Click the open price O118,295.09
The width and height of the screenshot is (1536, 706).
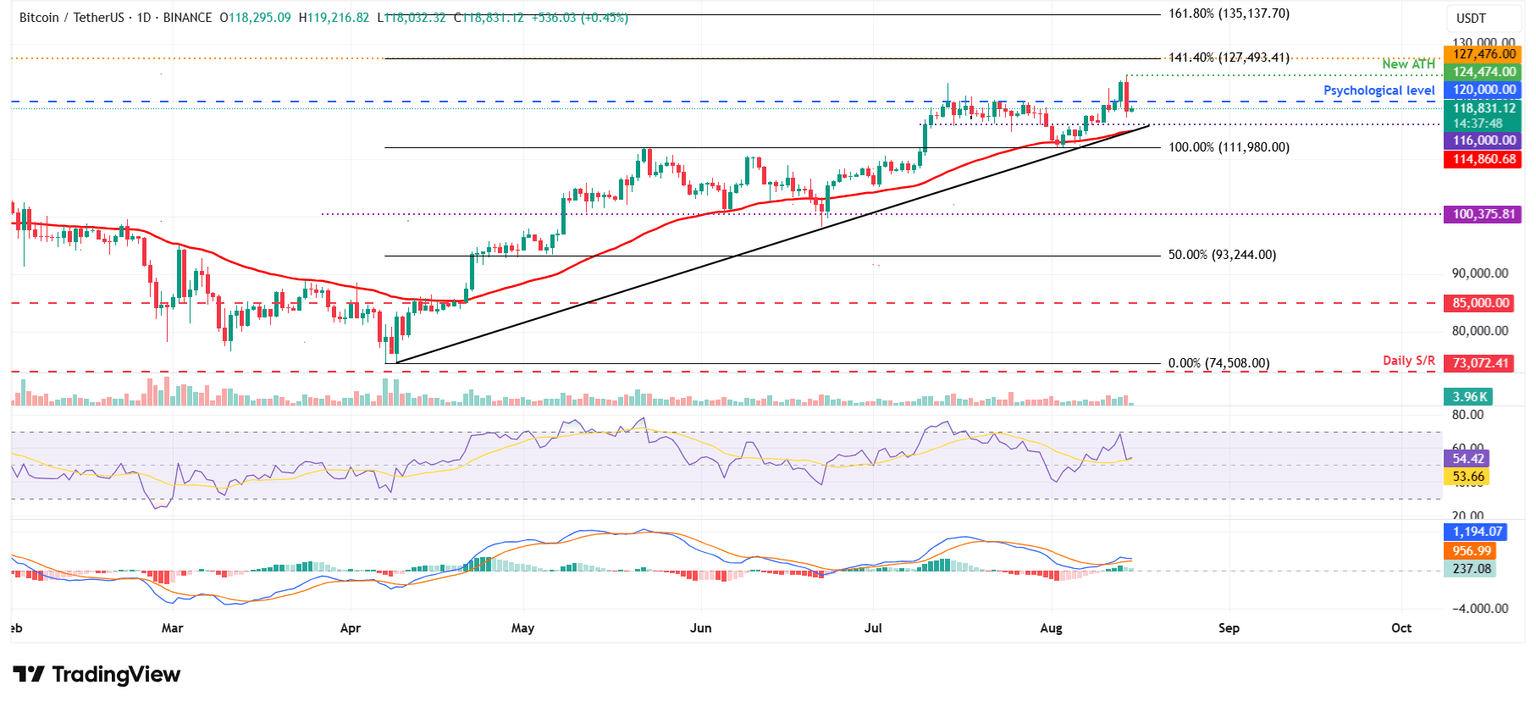(x=254, y=17)
